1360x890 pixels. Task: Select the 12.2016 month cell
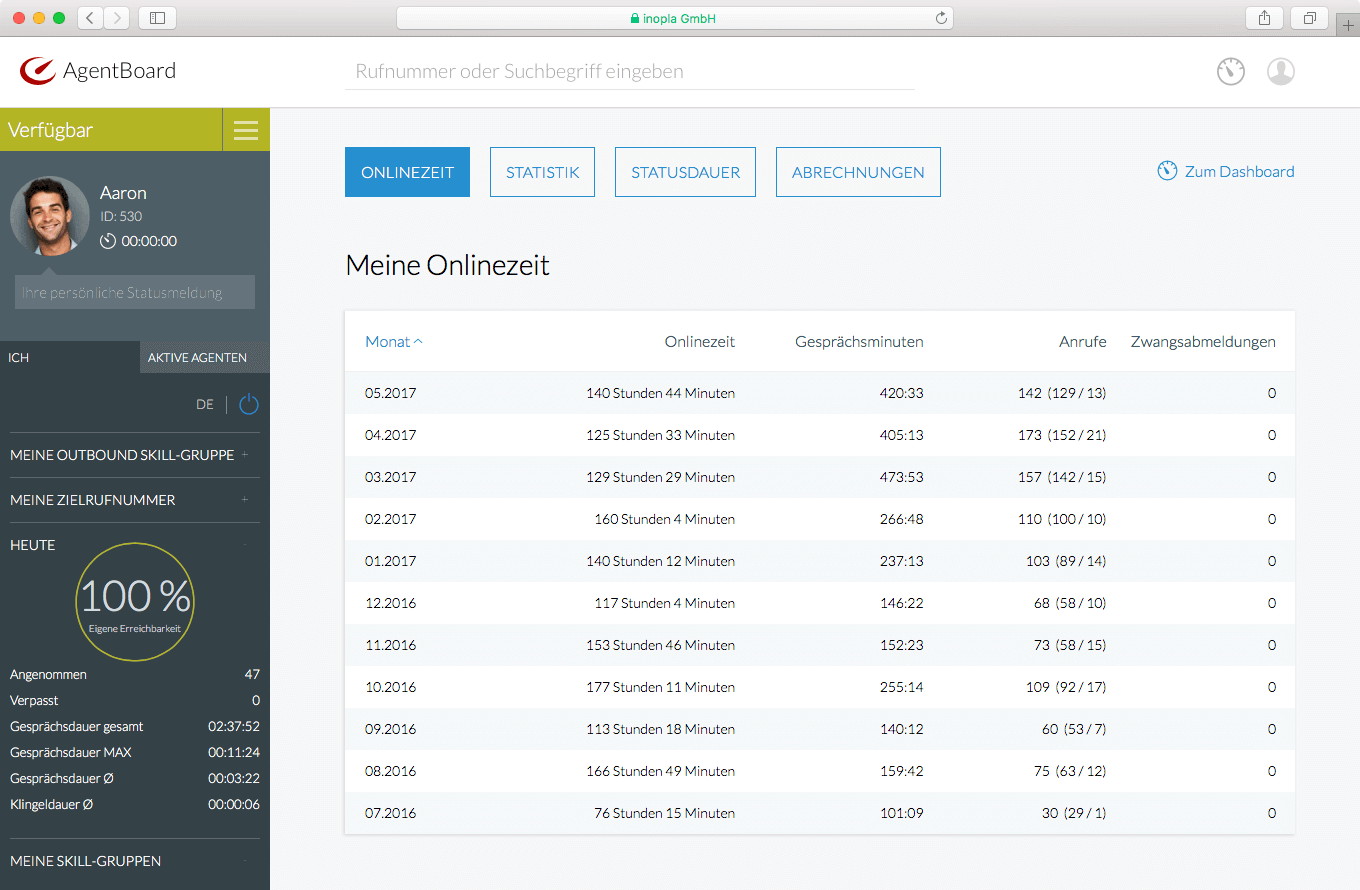391,603
